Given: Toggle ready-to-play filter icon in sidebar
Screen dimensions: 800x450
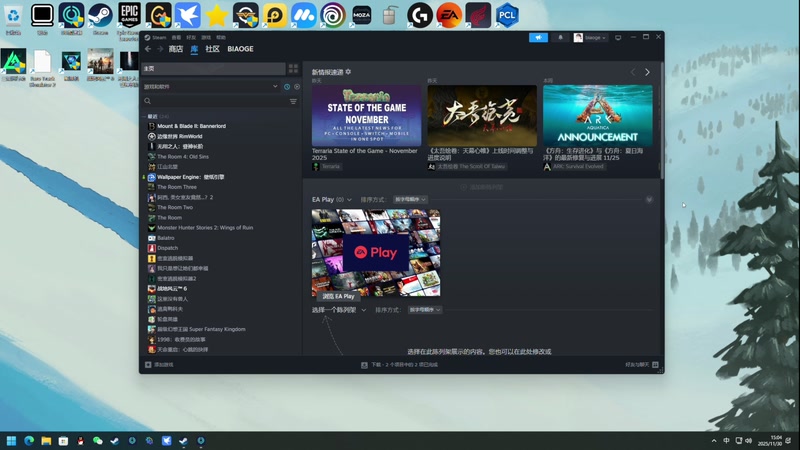Looking at the screenshot, I should (x=297, y=87).
